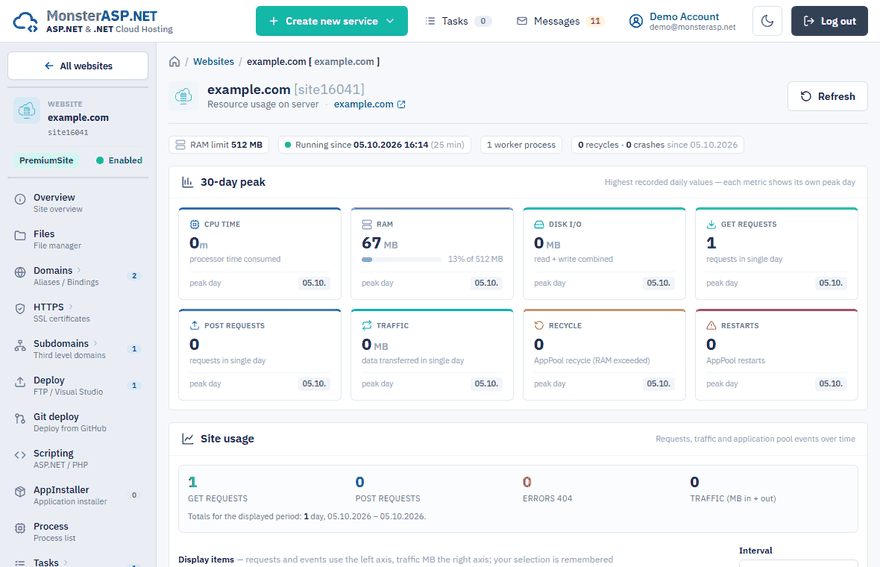Open example.com external link
The height and width of the screenshot is (567, 880).
369,104
